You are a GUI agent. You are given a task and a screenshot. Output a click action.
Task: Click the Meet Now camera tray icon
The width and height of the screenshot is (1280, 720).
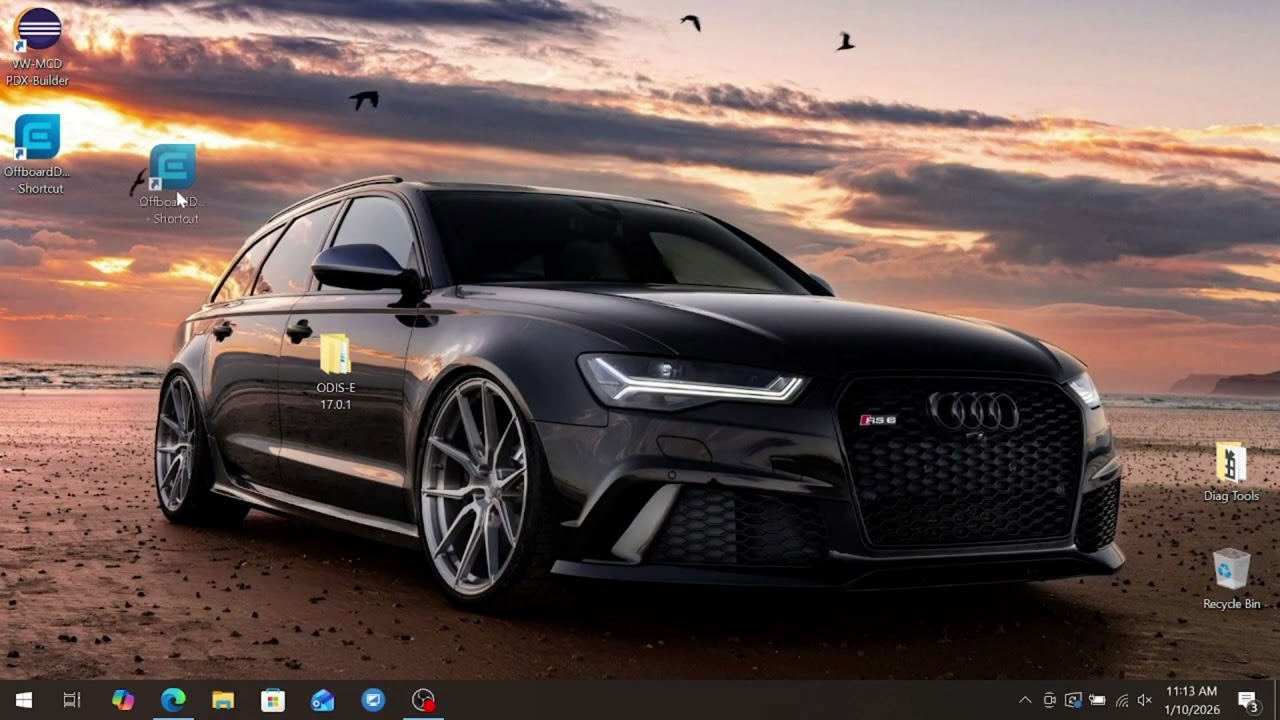click(1049, 700)
